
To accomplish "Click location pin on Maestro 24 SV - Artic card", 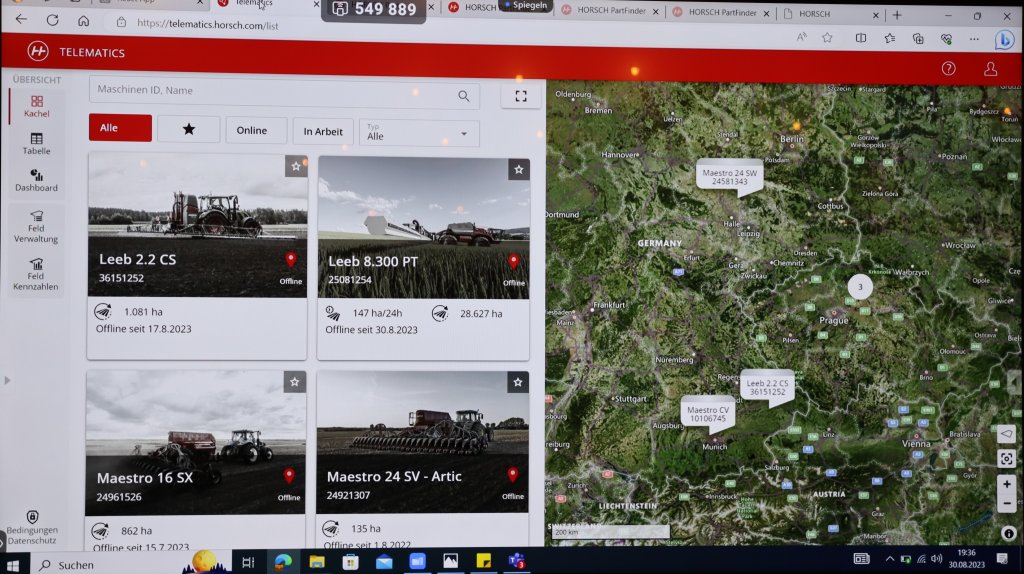I will [513, 474].
